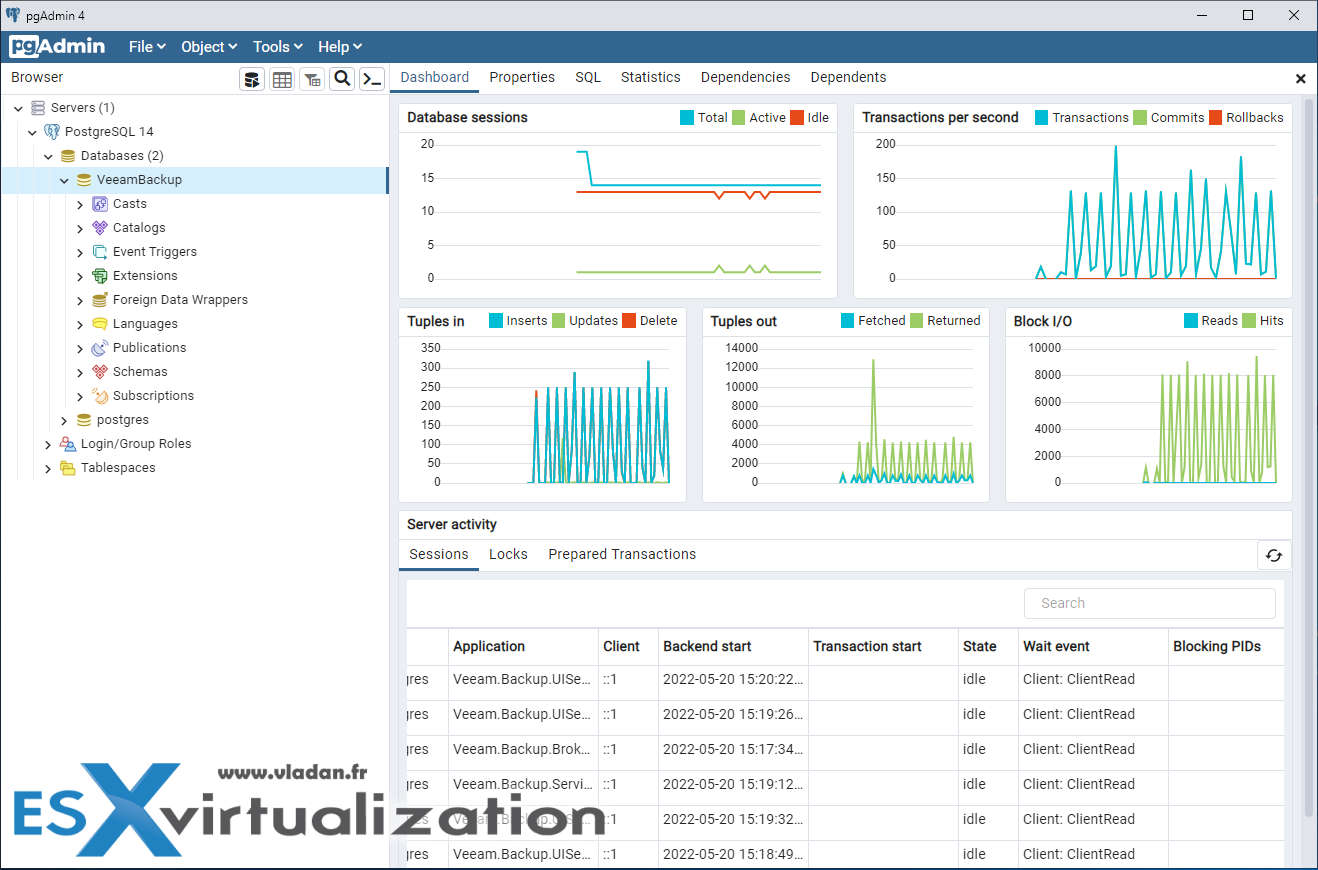Switch to the Statistics tab
This screenshot has width=1318, height=870.
pos(650,77)
